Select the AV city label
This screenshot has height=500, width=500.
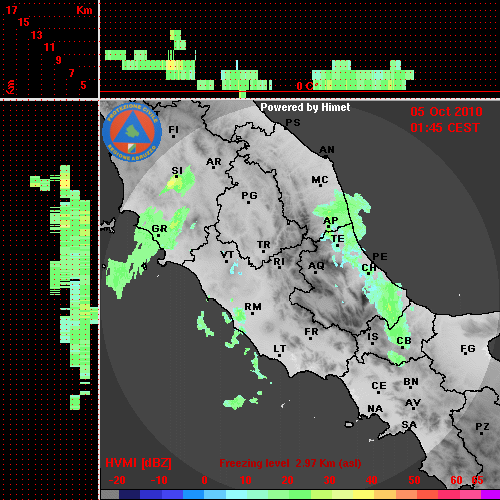[413, 403]
